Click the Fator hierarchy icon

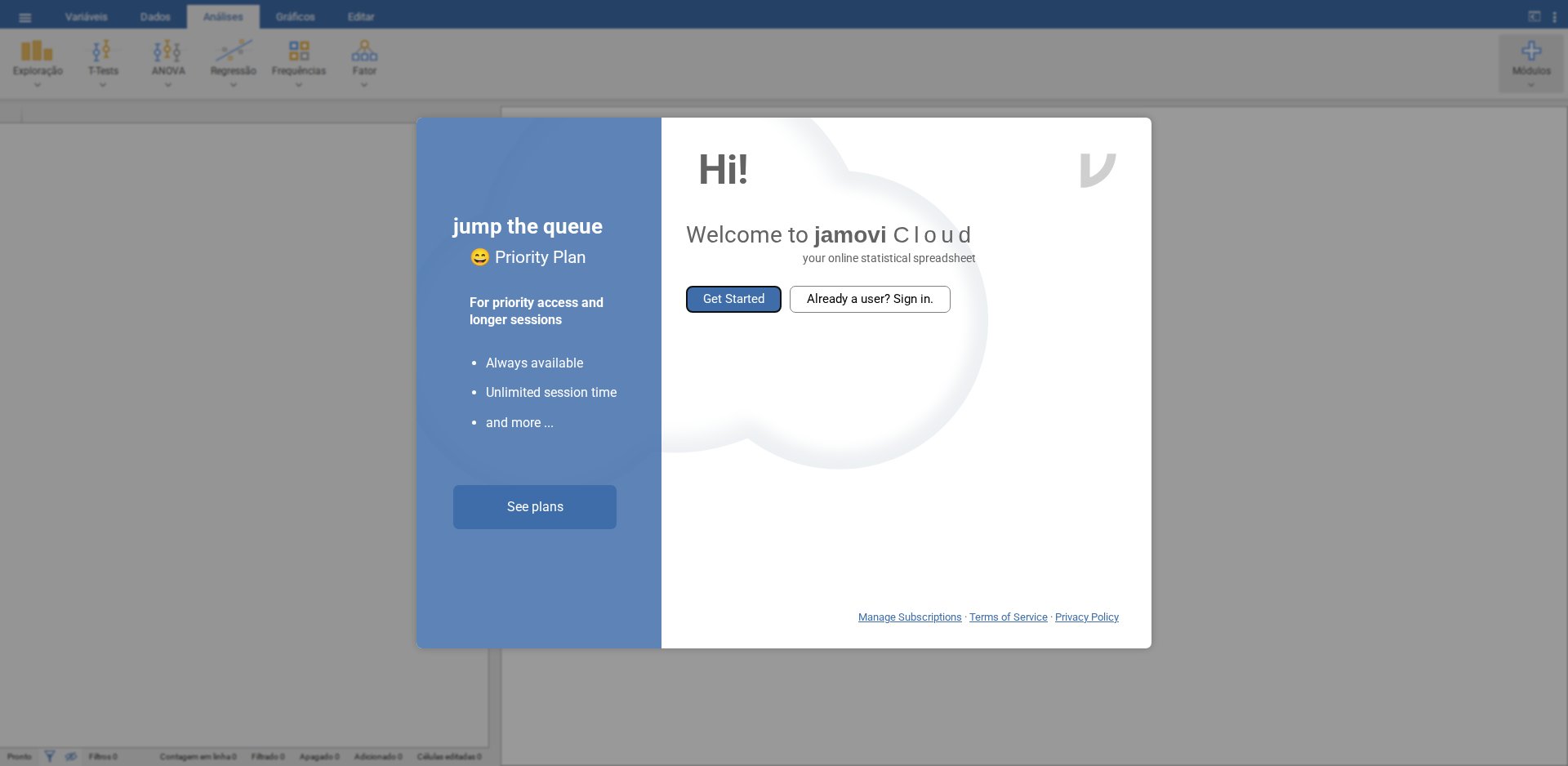click(364, 51)
